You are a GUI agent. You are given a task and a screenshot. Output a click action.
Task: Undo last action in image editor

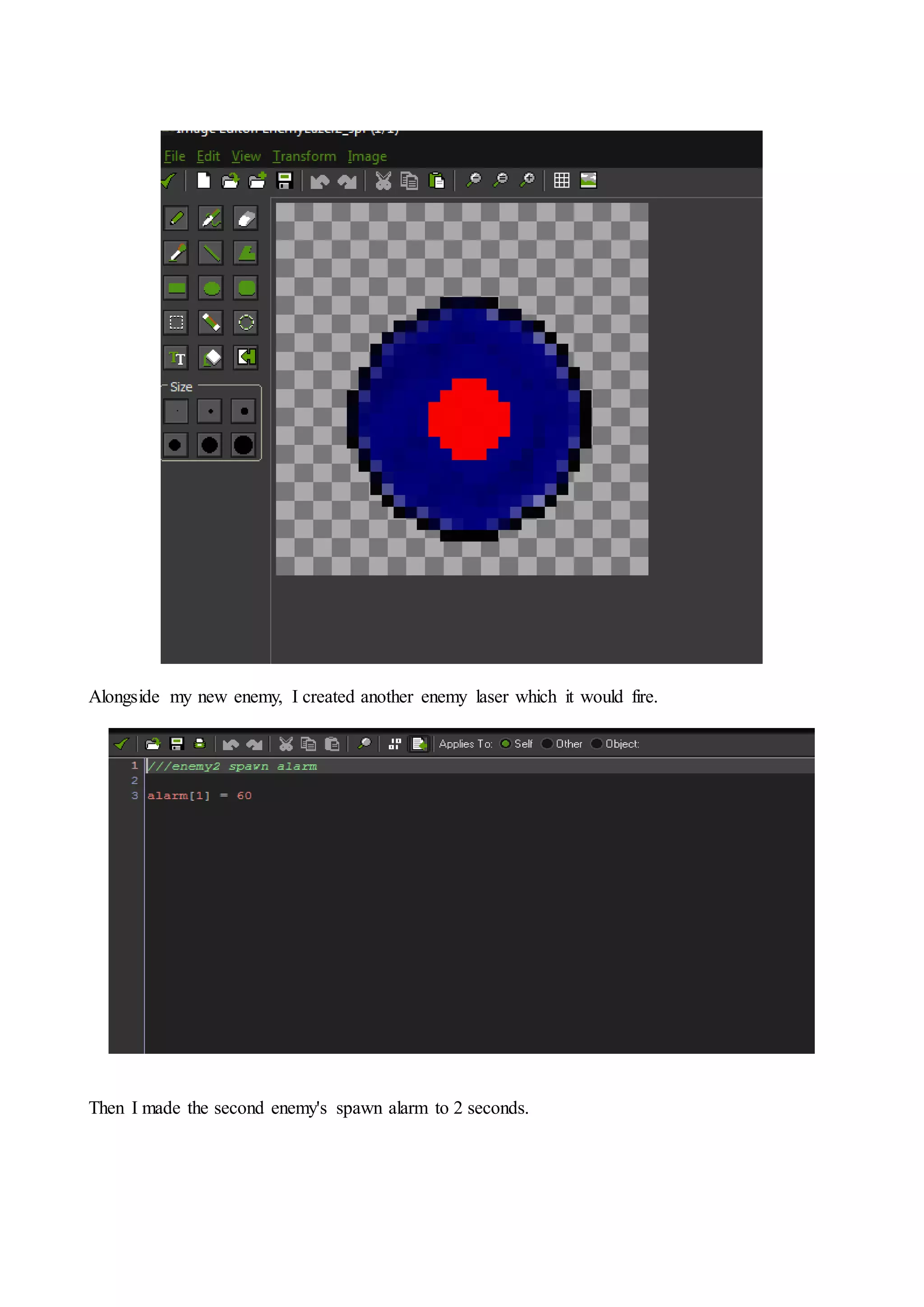[320, 181]
